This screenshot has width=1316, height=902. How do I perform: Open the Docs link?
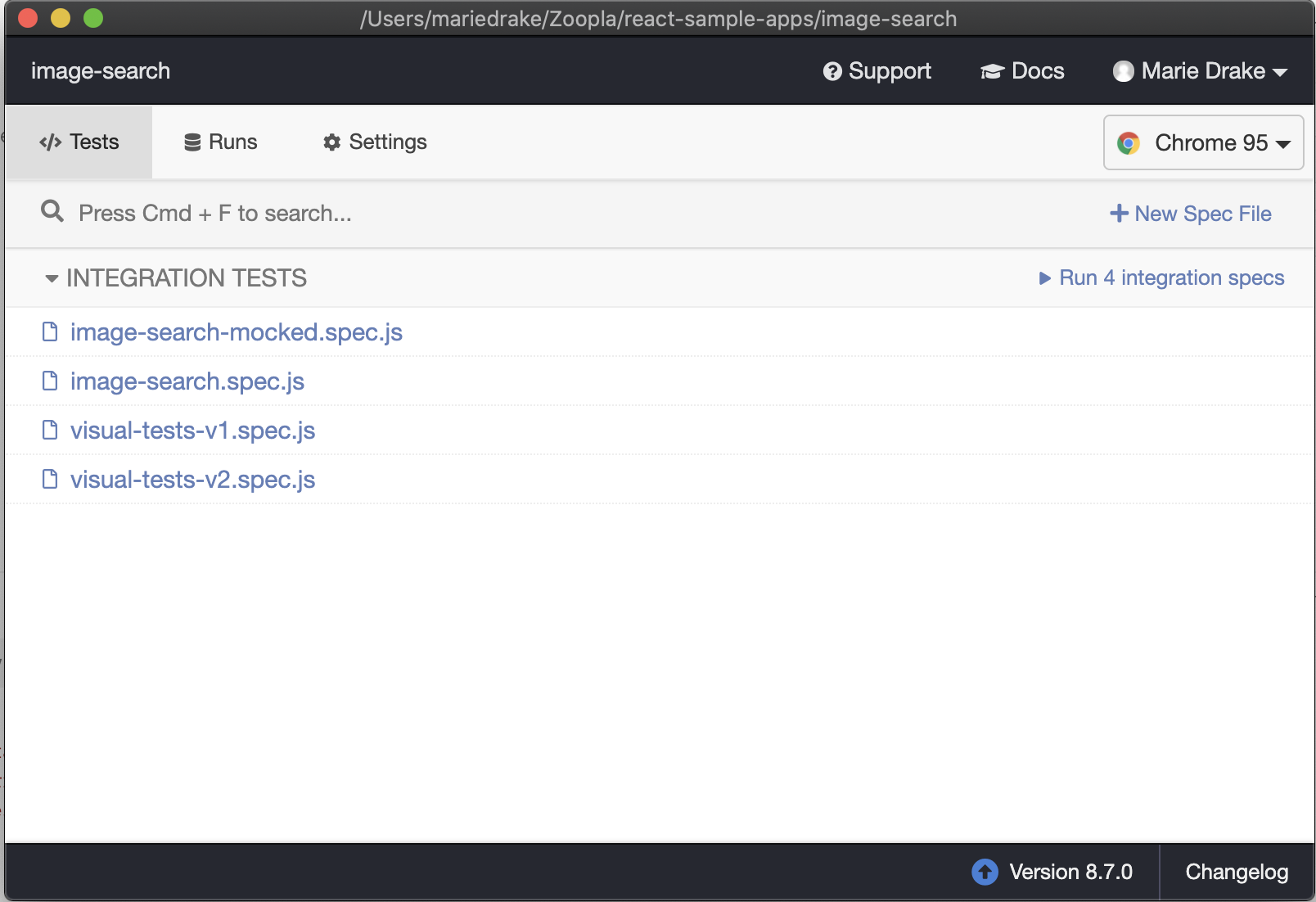(x=1022, y=71)
